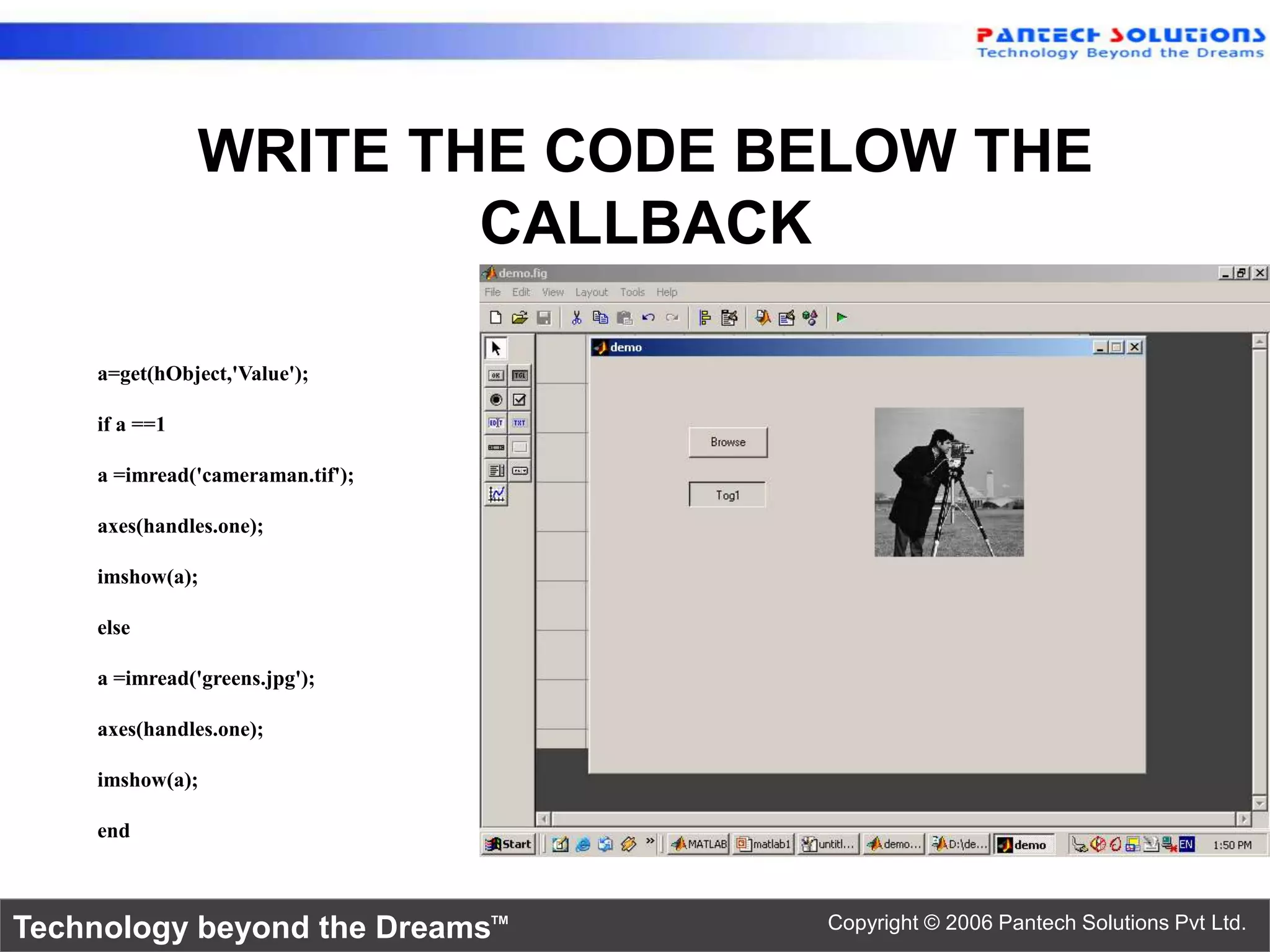The height and width of the screenshot is (952, 1270).
Task: Open the Align Objects tool
Action: [x=705, y=318]
